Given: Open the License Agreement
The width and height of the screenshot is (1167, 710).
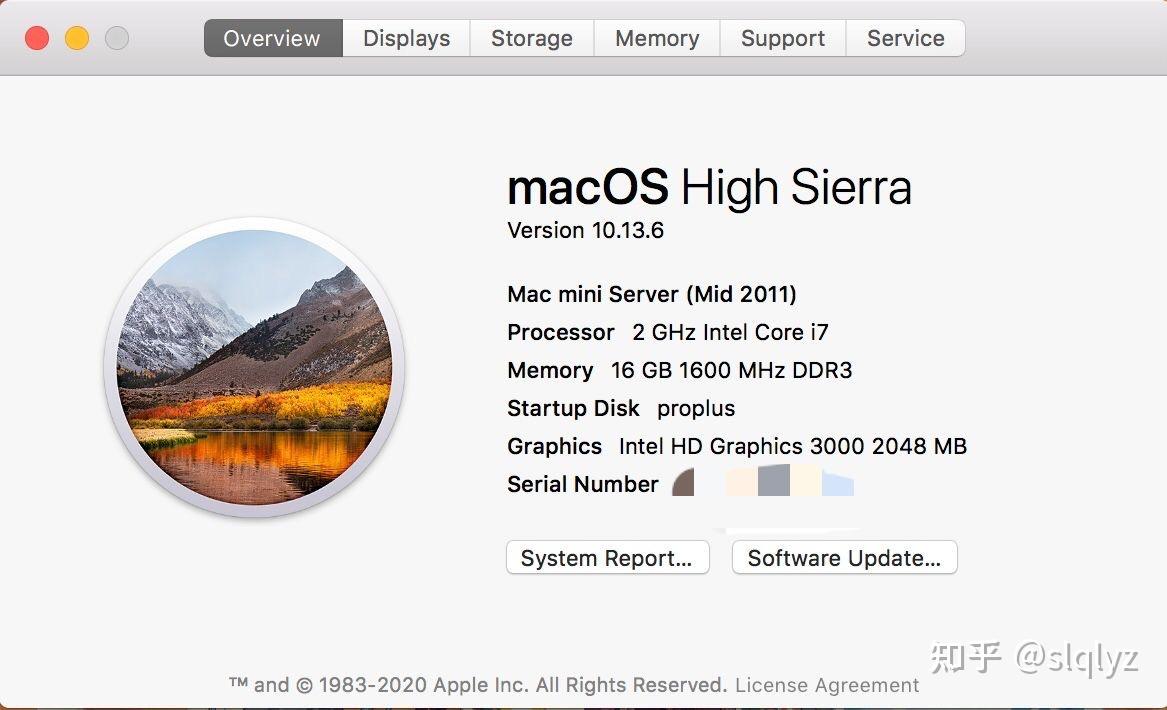Looking at the screenshot, I should (826, 685).
